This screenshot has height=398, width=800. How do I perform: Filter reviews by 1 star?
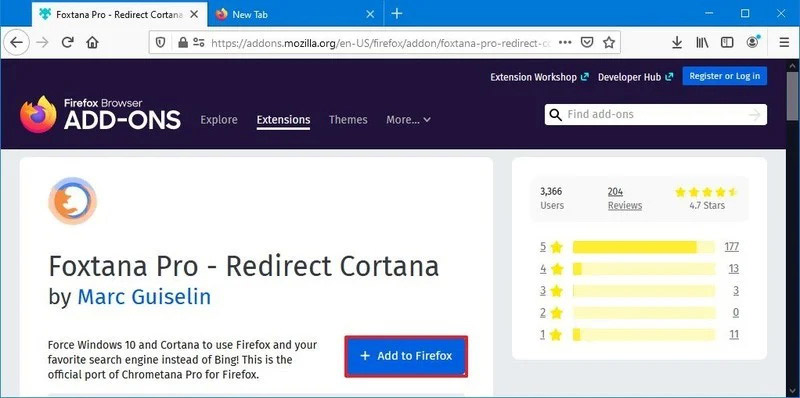tap(551, 335)
